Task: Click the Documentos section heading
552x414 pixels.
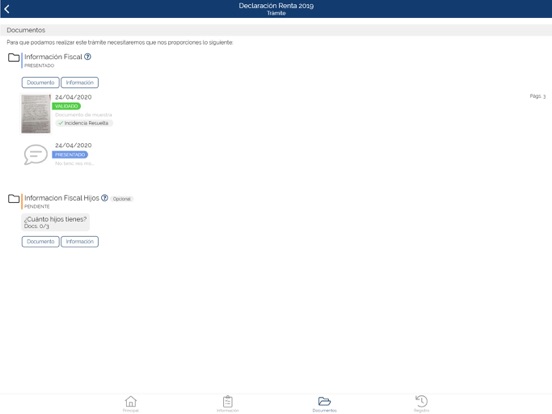Action: pos(26,30)
